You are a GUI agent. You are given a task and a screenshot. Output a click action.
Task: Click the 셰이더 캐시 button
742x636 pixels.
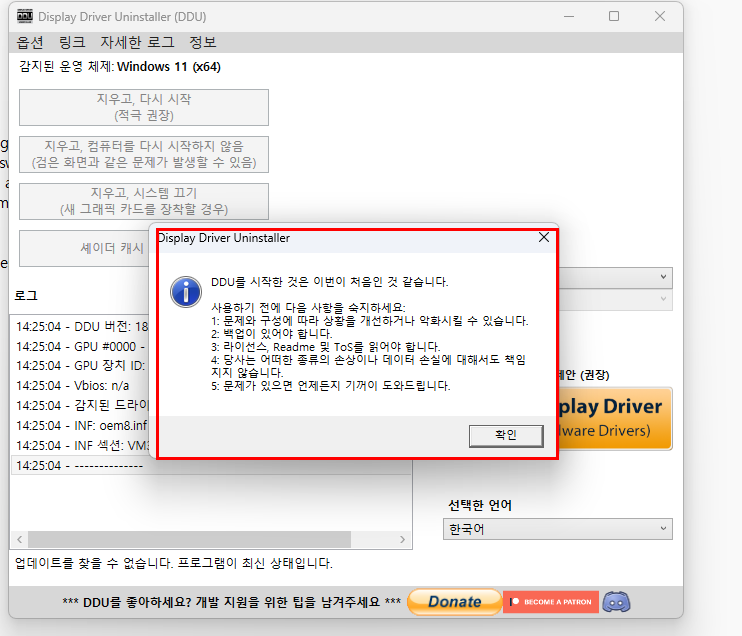[x=84, y=248]
